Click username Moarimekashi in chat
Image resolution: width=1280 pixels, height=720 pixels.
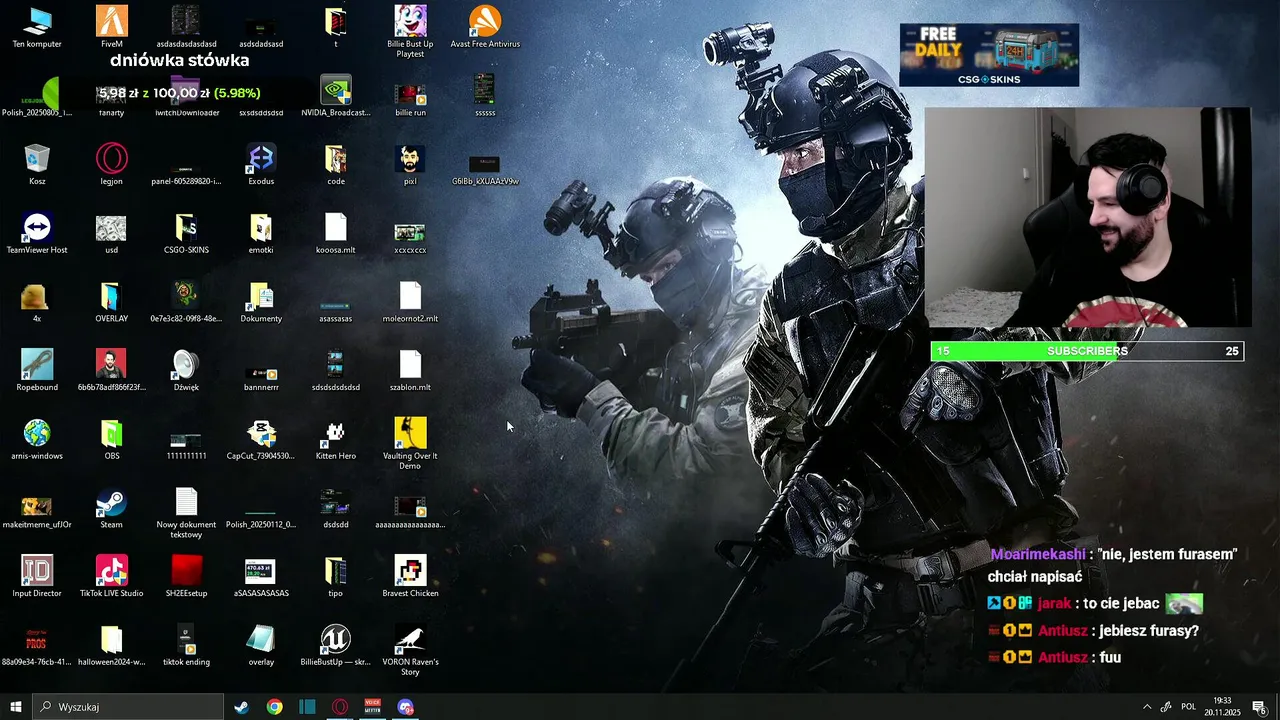(1038, 554)
